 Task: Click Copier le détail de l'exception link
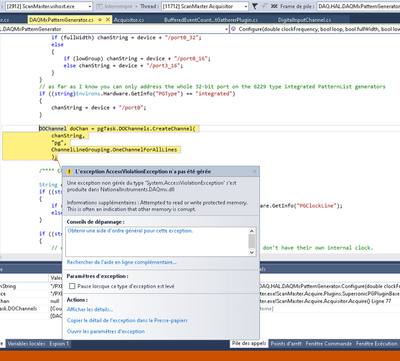pos(127,321)
